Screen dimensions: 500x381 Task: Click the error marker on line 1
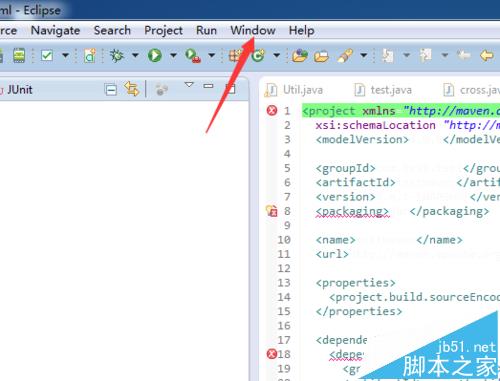point(272,110)
